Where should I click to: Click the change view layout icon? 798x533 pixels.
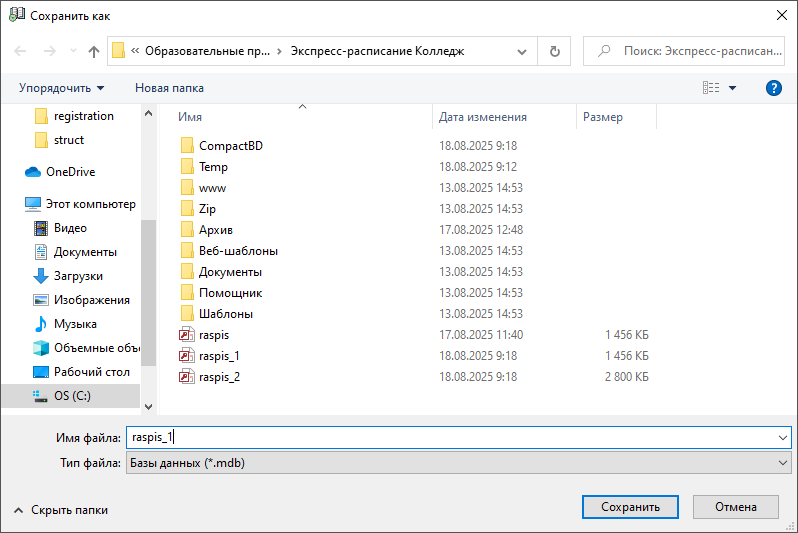pos(711,88)
